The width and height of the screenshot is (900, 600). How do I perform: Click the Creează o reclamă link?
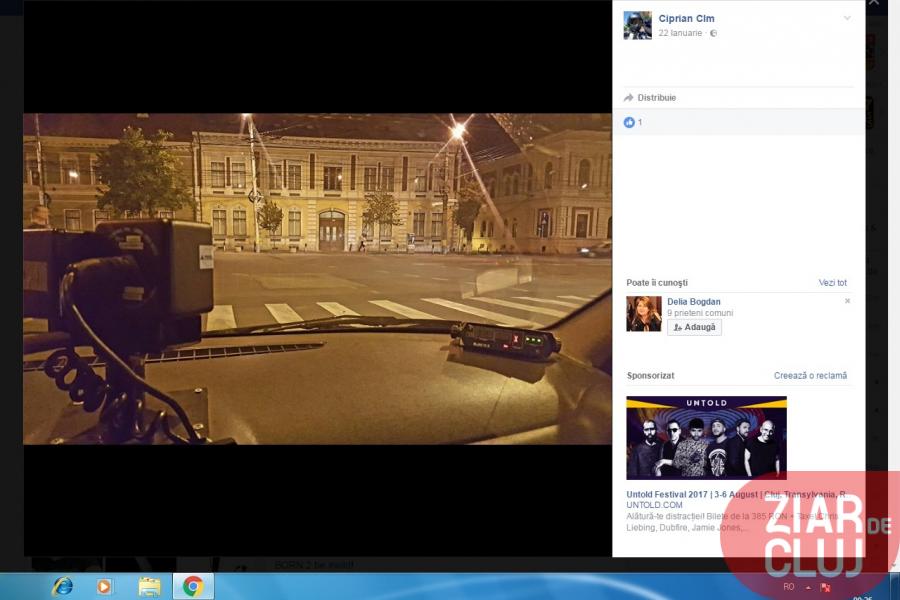click(810, 376)
